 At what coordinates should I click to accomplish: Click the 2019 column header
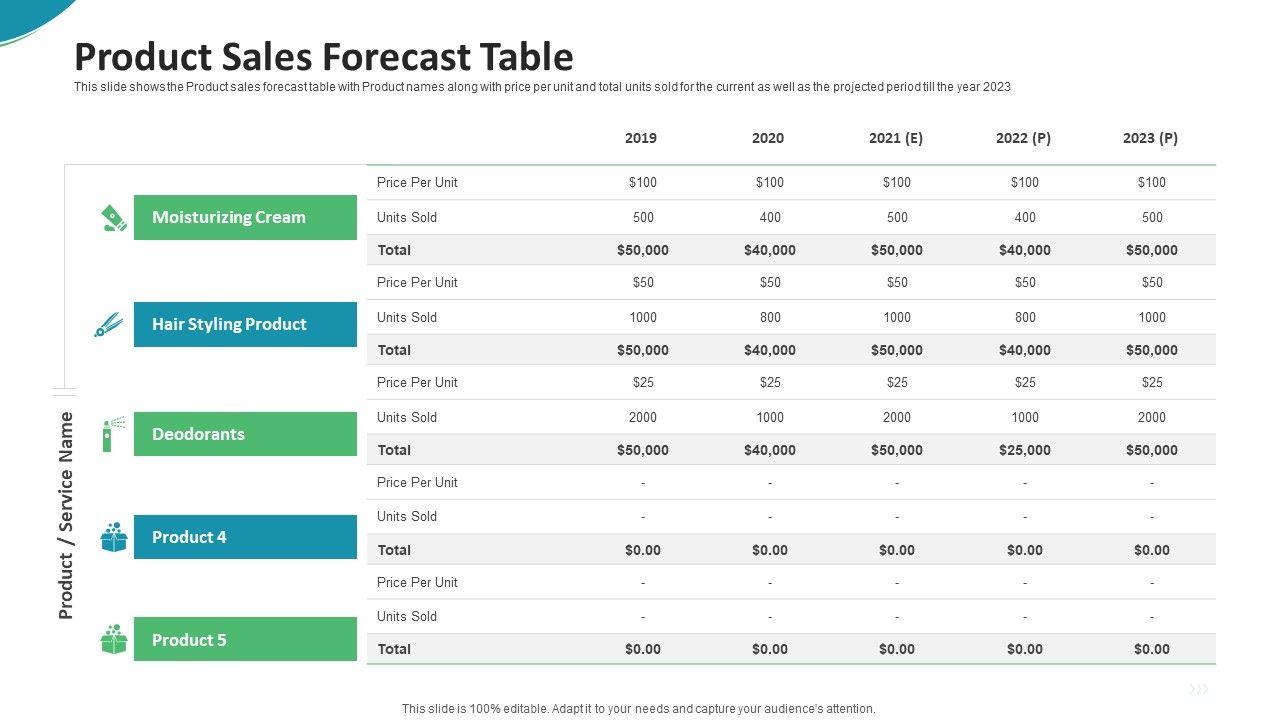point(641,138)
